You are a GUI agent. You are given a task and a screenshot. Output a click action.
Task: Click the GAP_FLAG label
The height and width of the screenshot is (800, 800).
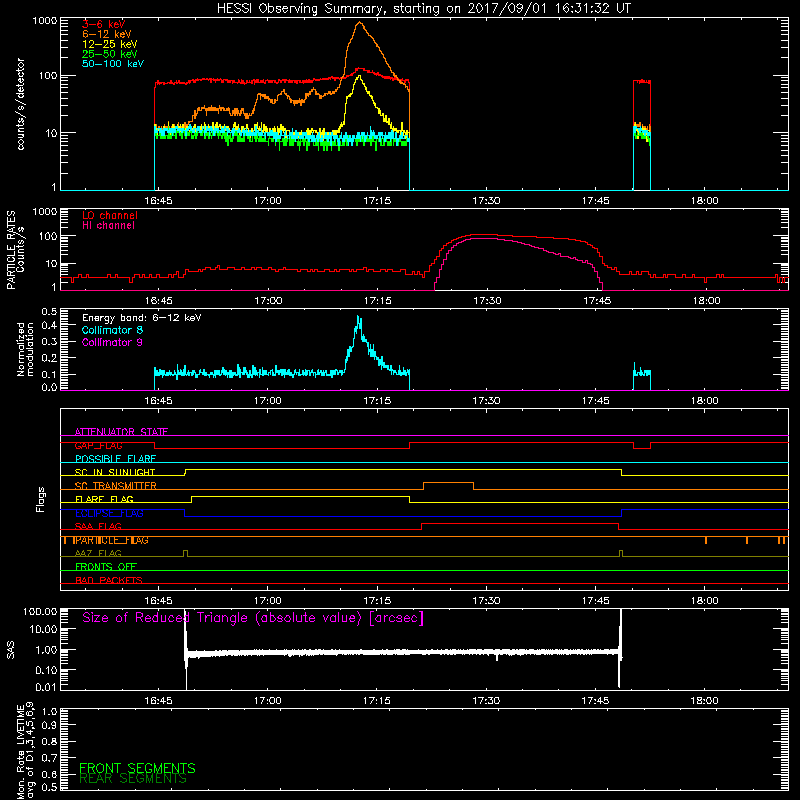pos(98,445)
